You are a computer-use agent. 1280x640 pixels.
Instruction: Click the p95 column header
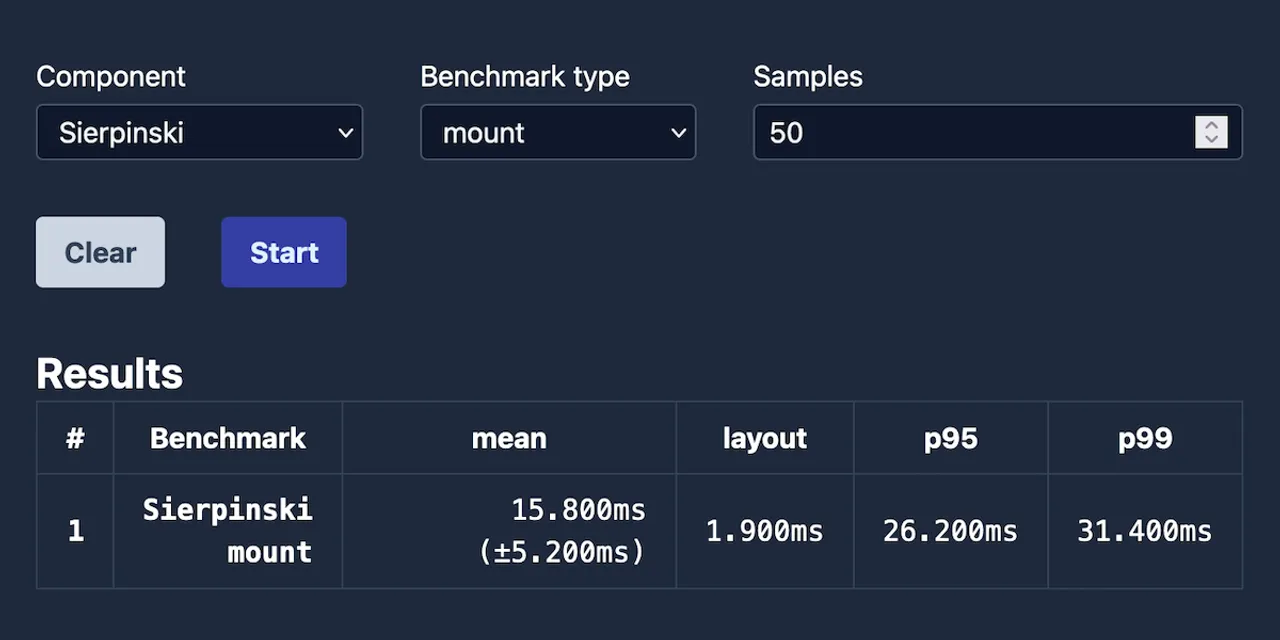950,438
